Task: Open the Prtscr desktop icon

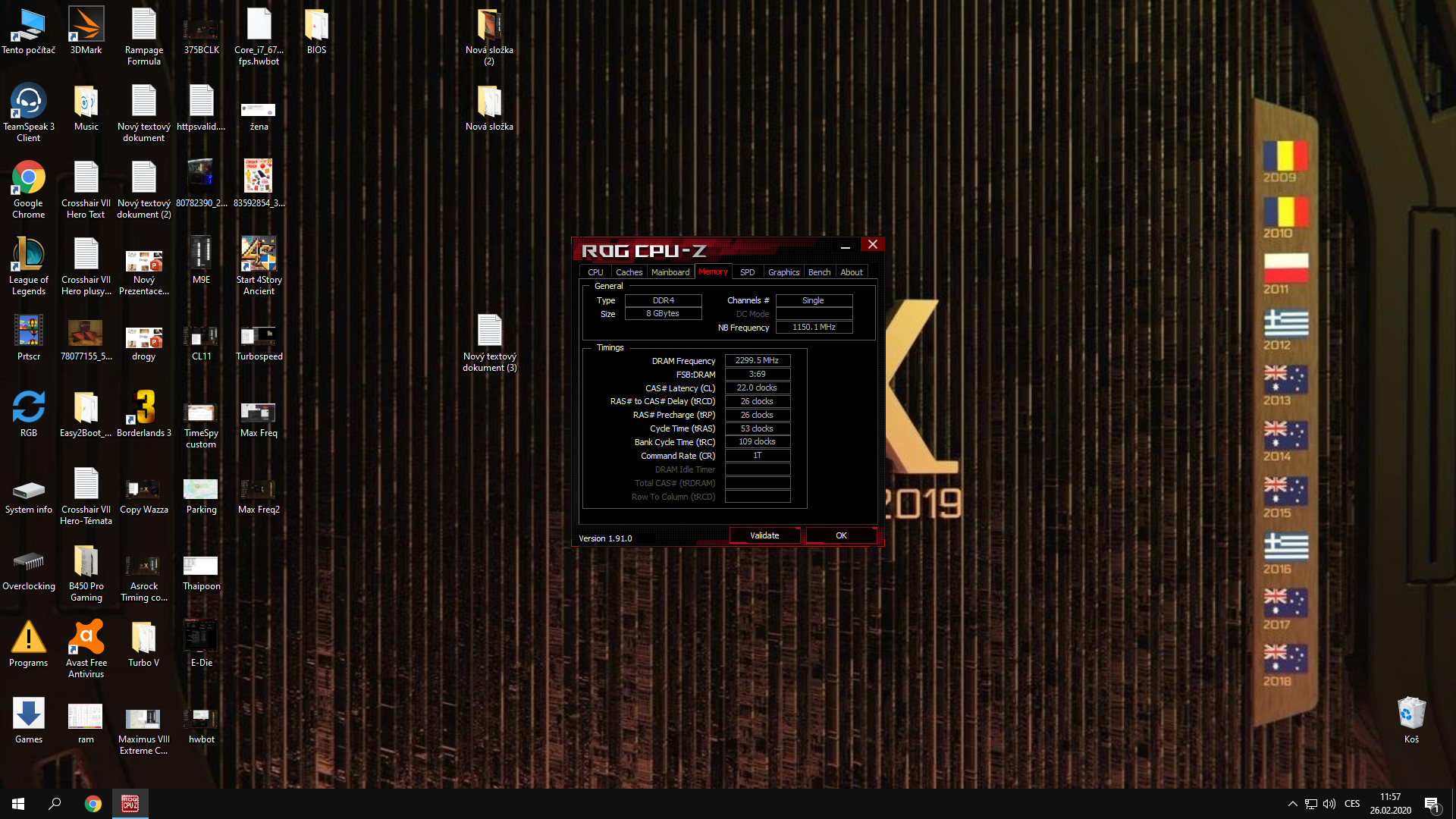Action: click(x=29, y=337)
